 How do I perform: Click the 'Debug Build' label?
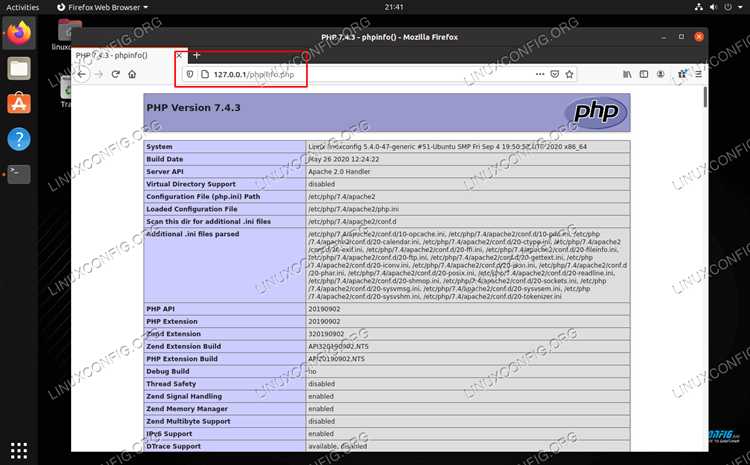[x=167, y=371]
